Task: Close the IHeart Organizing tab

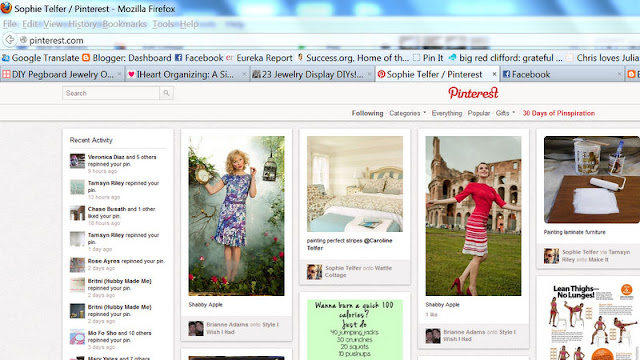Action: pos(244,74)
